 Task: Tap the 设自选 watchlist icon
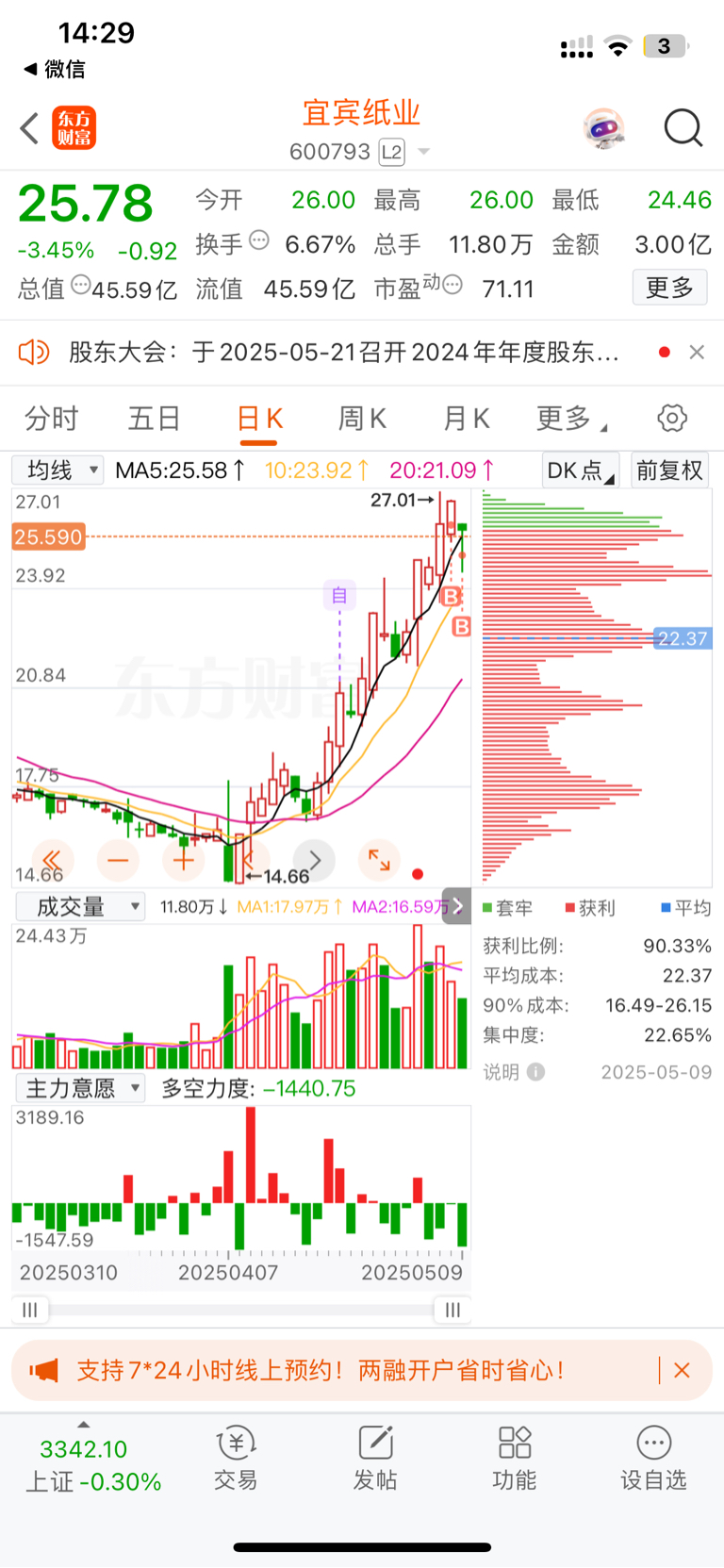pyautogui.click(x=653, y=1458)
